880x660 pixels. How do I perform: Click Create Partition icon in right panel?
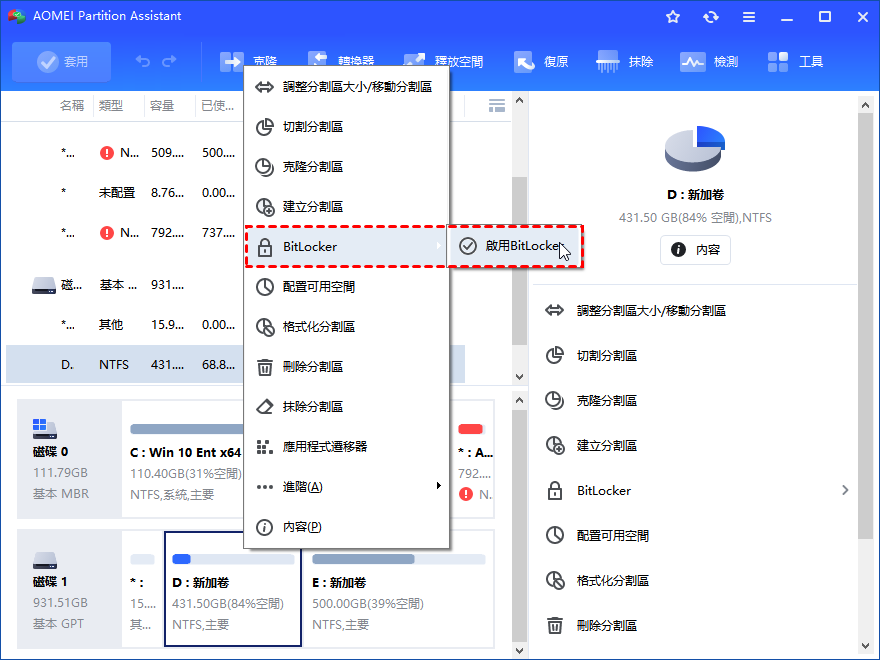click(x=555, y=446)
